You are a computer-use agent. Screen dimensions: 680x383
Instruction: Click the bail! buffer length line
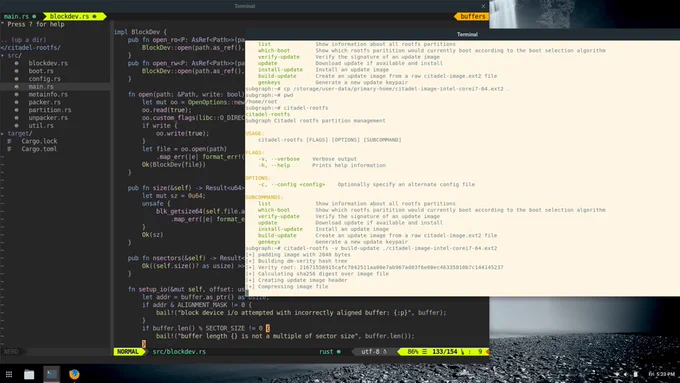(x=285, y=336)
